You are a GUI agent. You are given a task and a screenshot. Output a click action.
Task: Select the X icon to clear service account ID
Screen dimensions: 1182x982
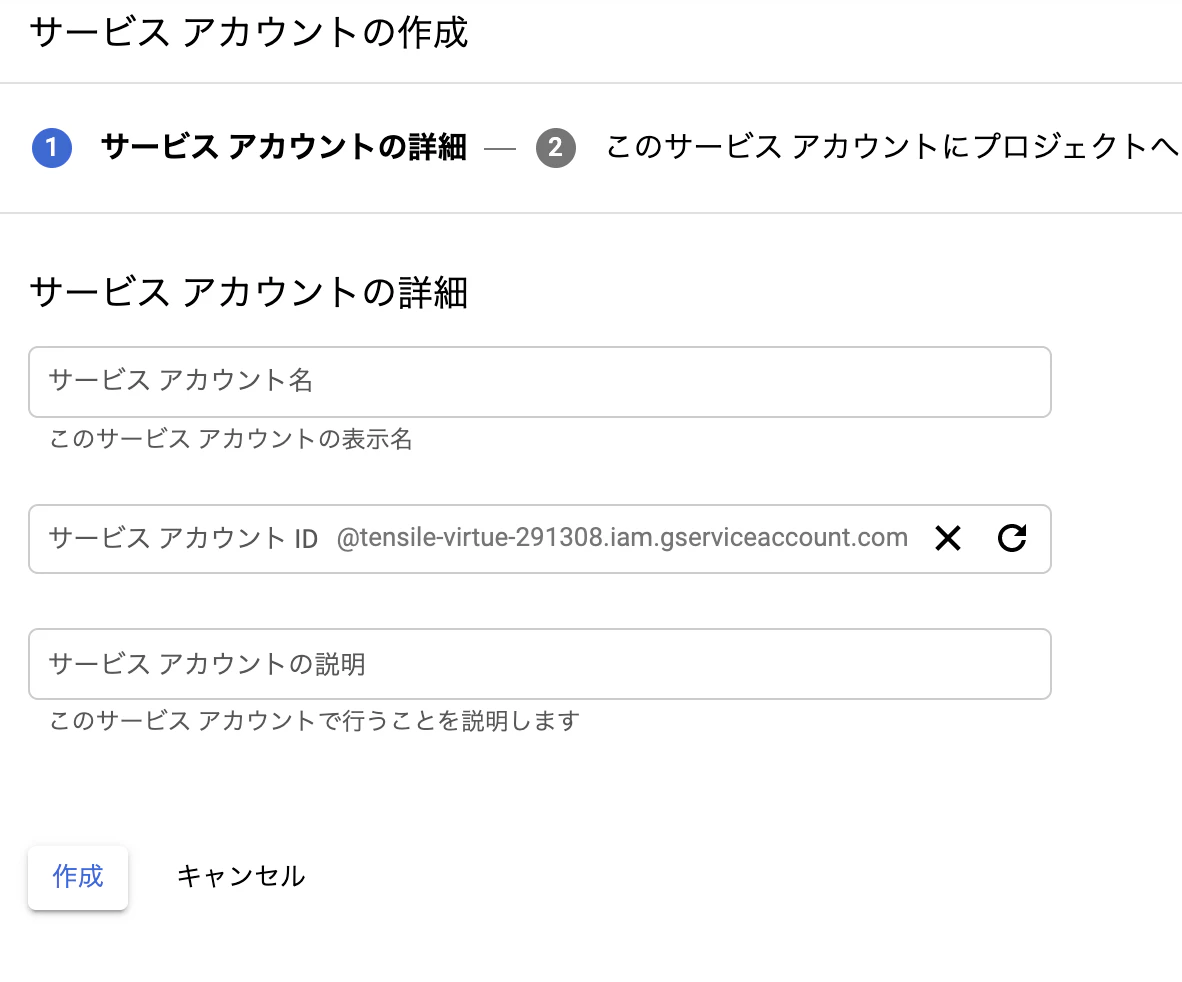tap(947, 538)
